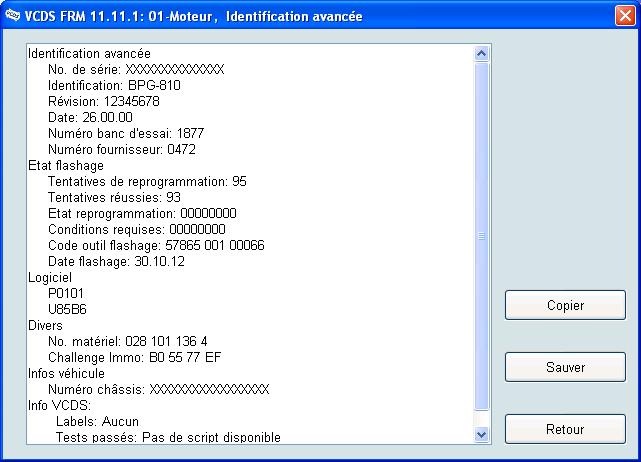Click 'Tentatives de reprogrammation: 95' line
This screenshot has height=462, width=641.
[147, 182]
